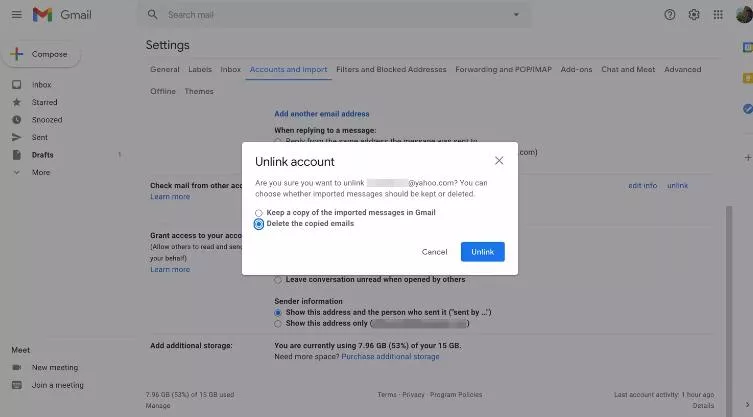Open the Snoozed folder
The height and width of the screenshot is (417, 753).
coord(47,120)
